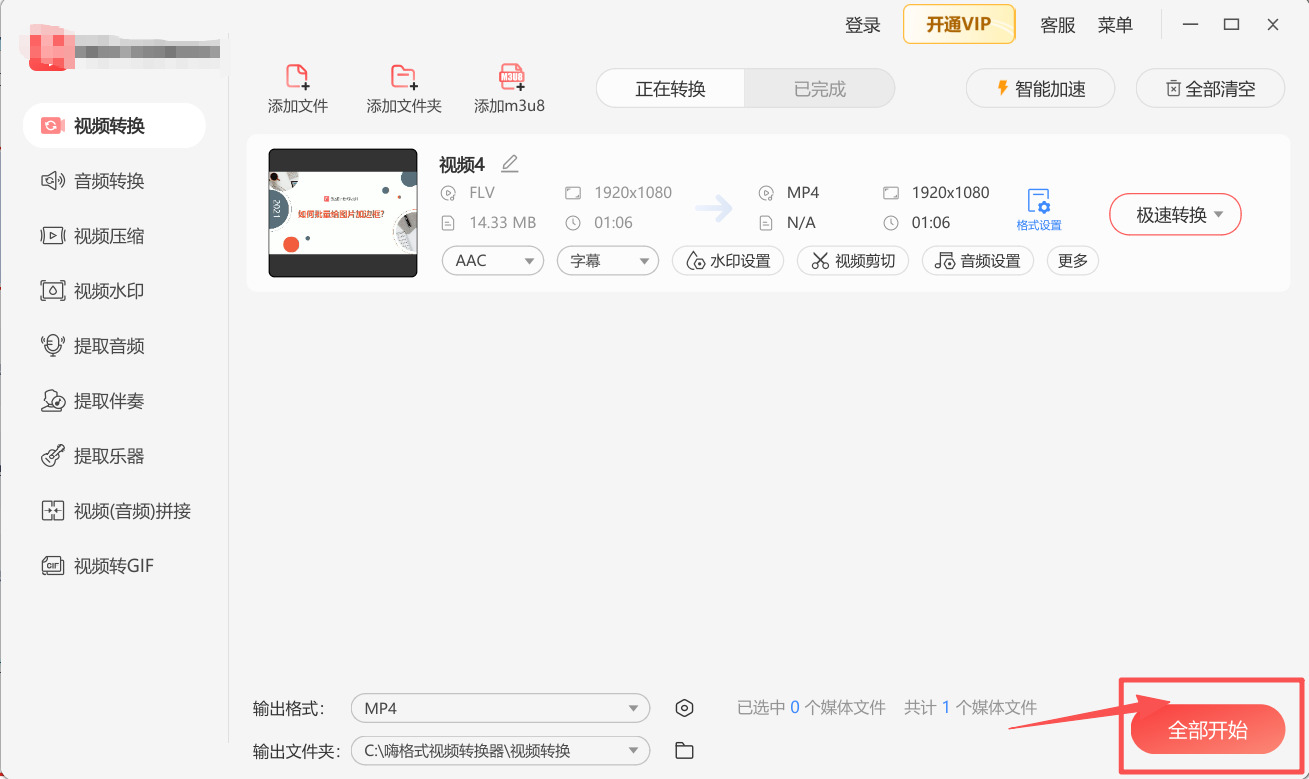Toggle the preview eye next to output format
The image size is (1309, 779).
[684, 707]
